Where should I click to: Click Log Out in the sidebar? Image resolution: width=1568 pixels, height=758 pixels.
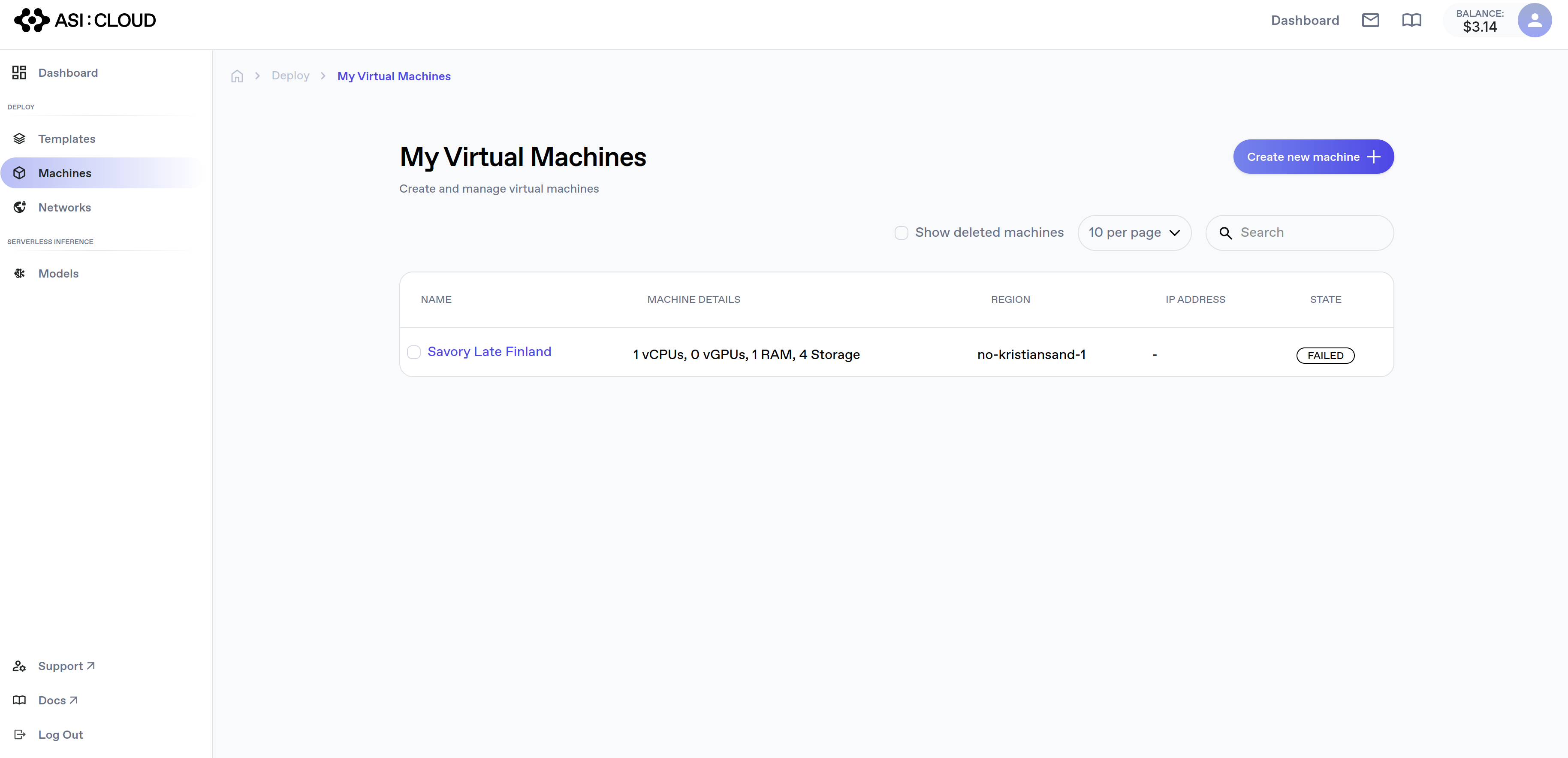pos(60,734)
